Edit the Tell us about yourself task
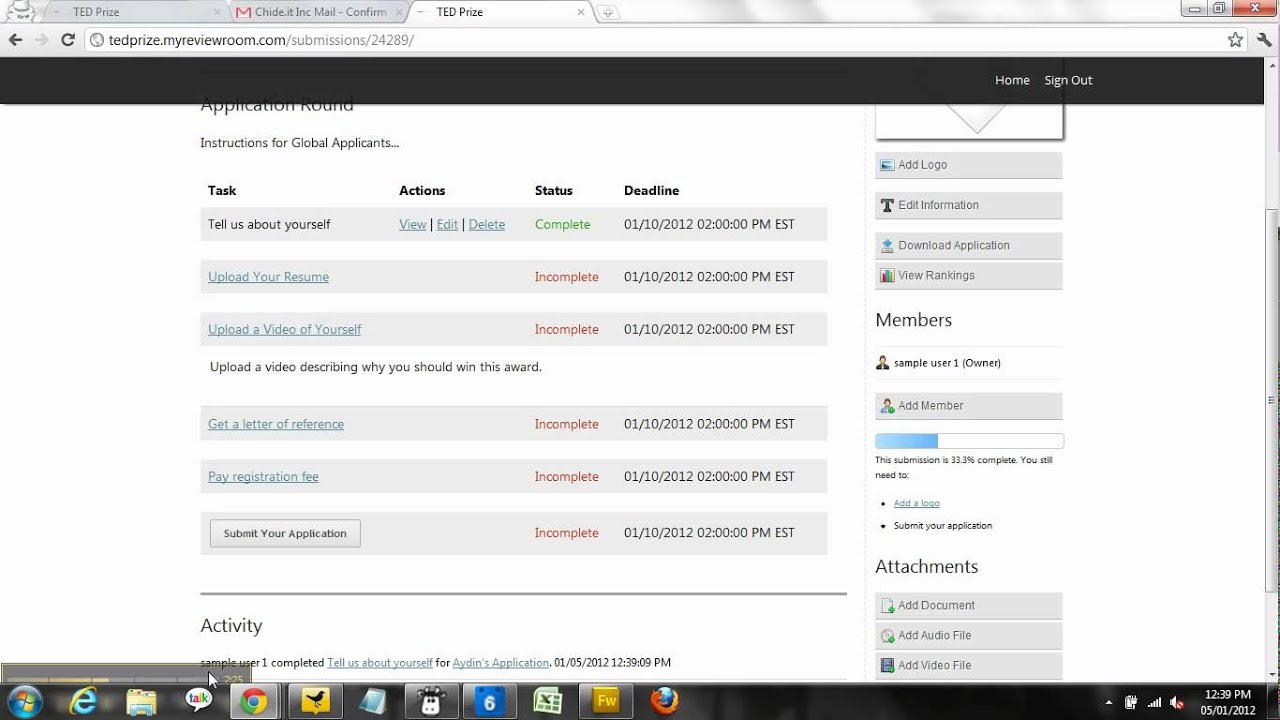 pos(447,225)
